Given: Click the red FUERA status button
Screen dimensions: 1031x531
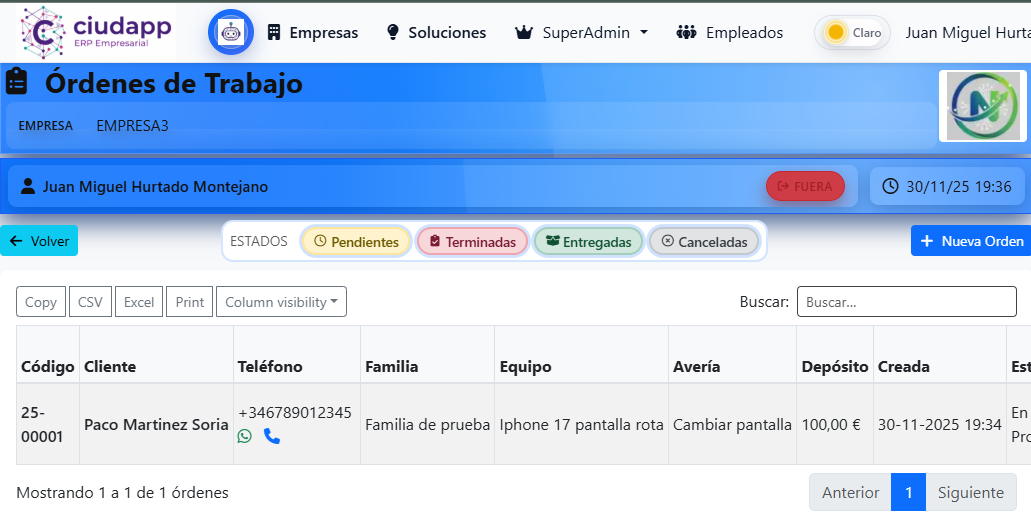Looking at the screenshot, I should (x=805, y=186).
